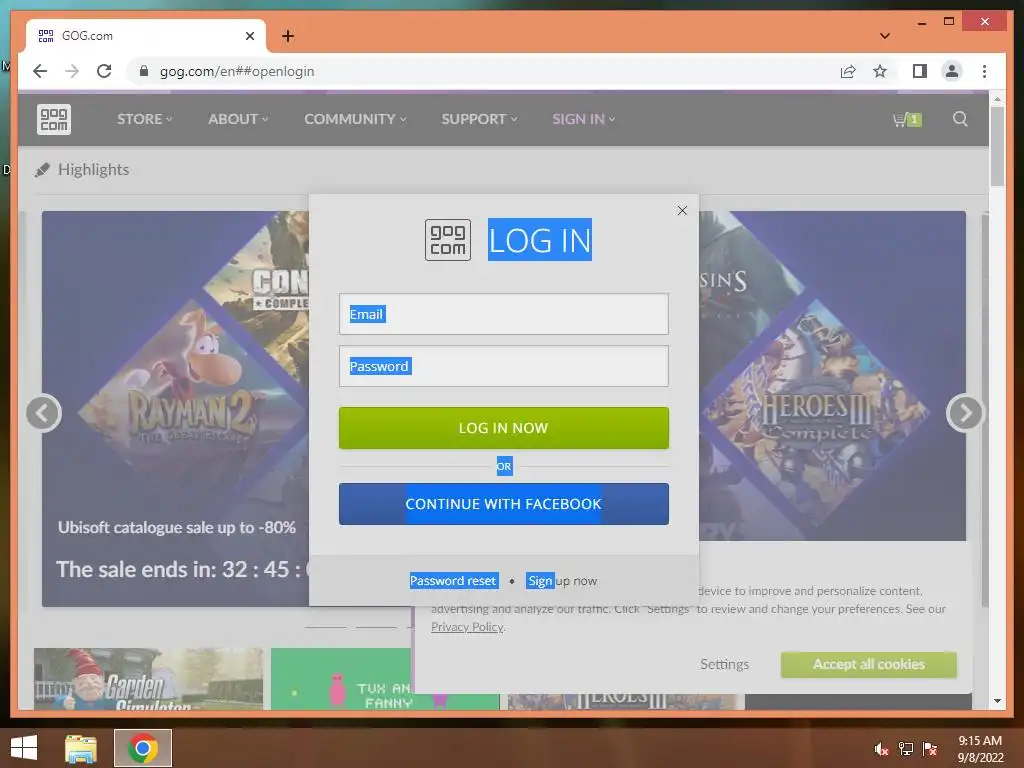
Task: Bookmark this tab with the star
Action: point(880,71)
